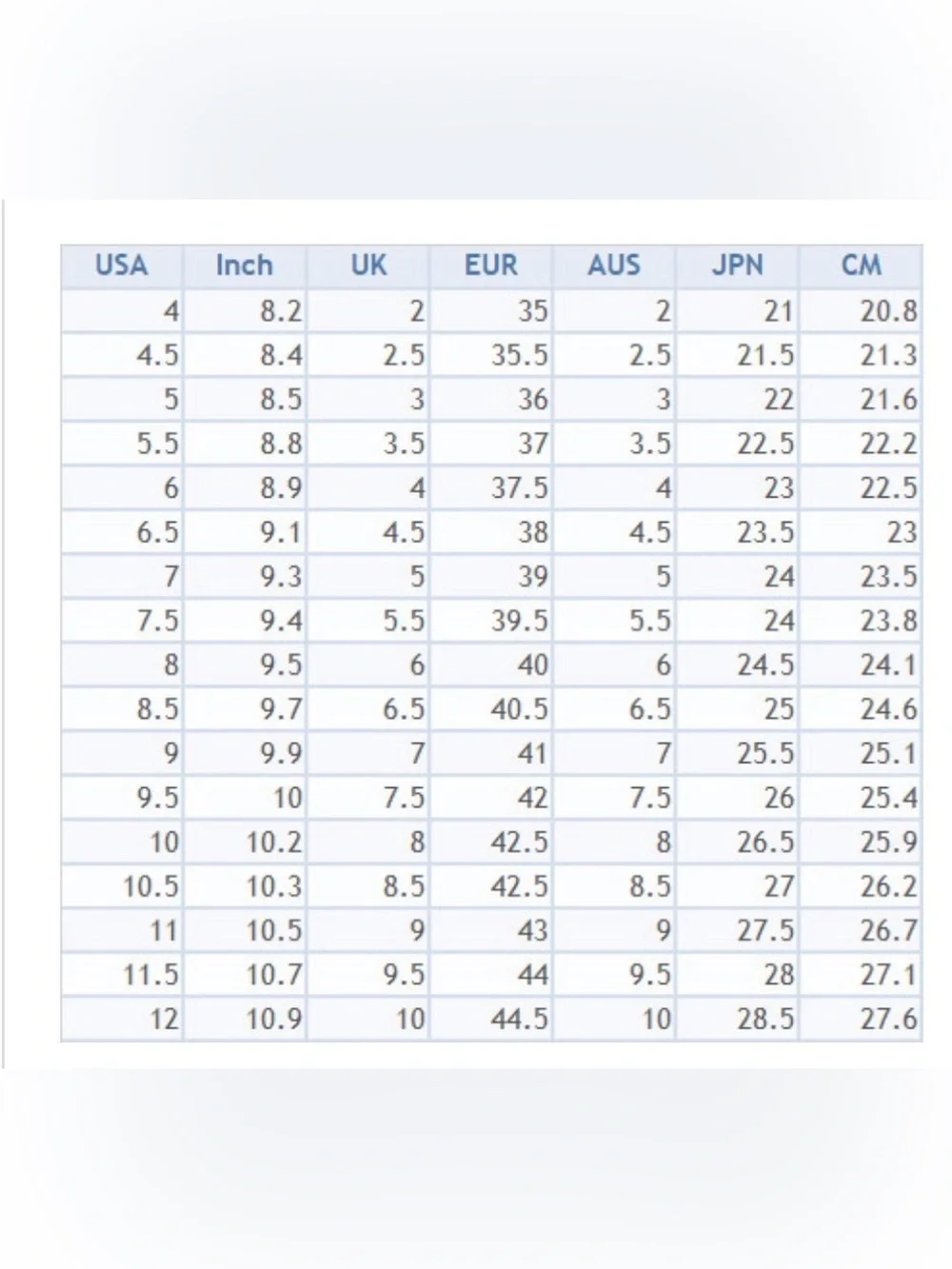Viewport: 952px width, 1269px height.
Task: Click the 27.6 CM cell
Action: tap(861, 1020)
